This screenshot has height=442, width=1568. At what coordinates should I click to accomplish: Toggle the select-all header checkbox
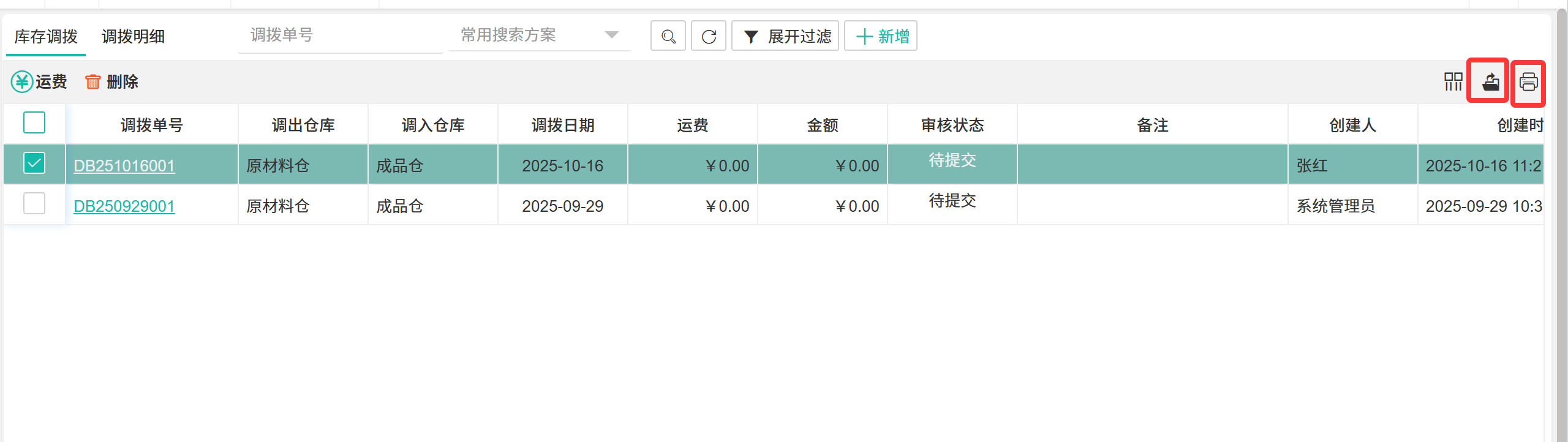pyautogui.click(x=34, y=122)
